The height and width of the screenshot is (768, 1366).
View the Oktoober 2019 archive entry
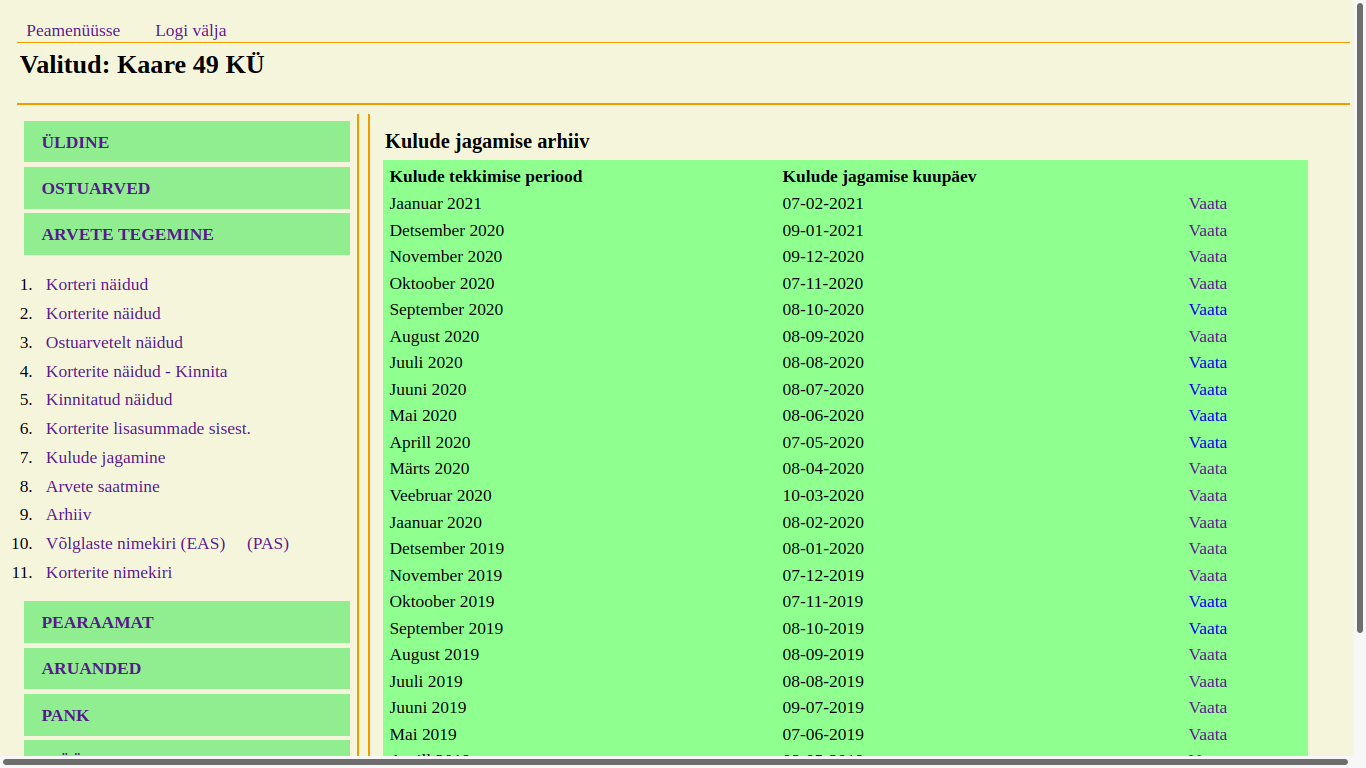pyautogui.click(x=1207, y=601)
